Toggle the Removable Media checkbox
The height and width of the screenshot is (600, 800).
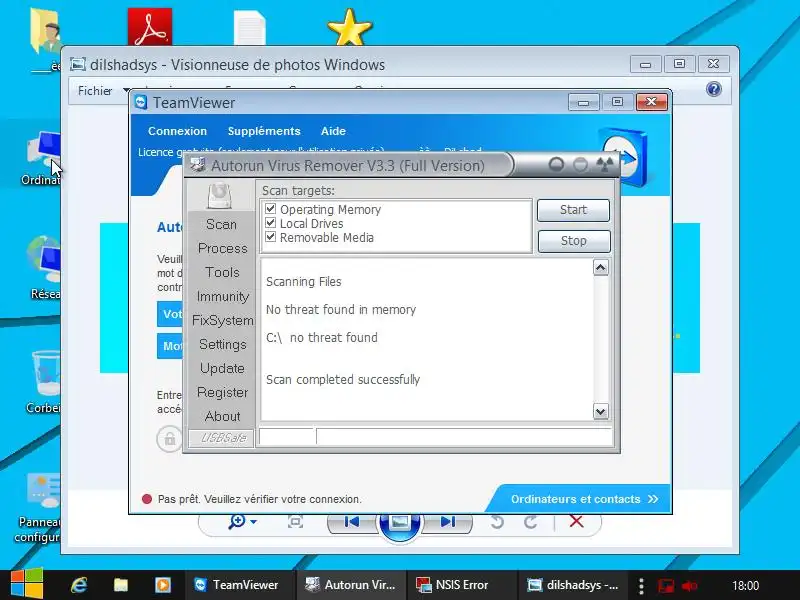[270, 237]
